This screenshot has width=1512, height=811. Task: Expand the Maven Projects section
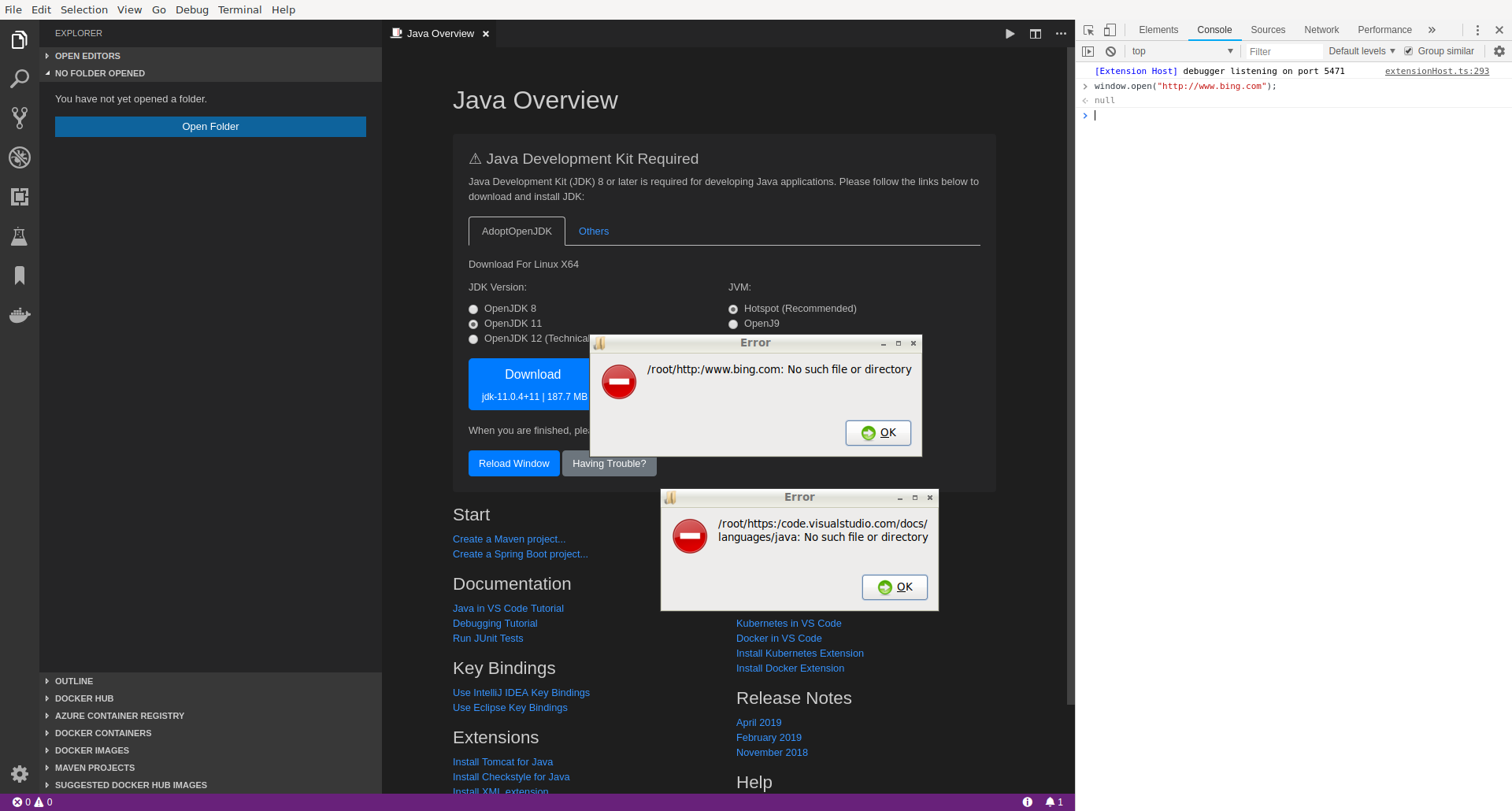click(x=210, y=768)
